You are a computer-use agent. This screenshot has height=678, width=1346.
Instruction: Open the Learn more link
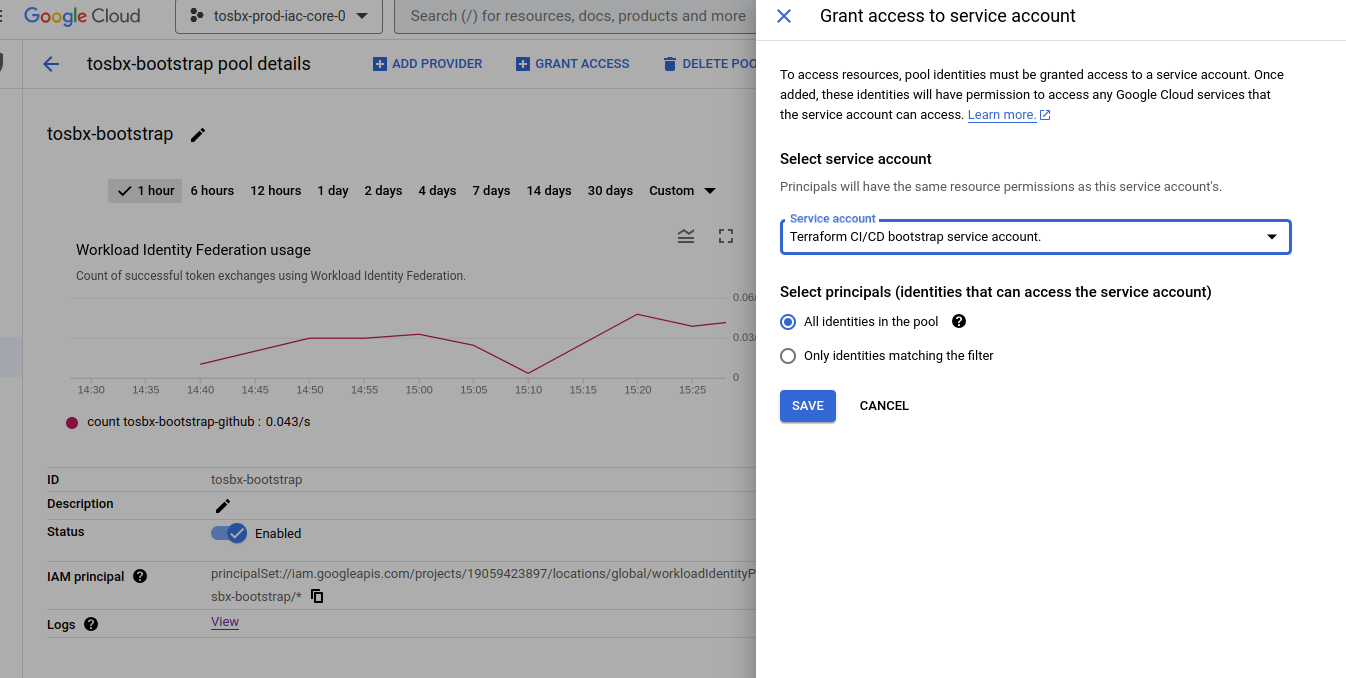(1002, 114)
